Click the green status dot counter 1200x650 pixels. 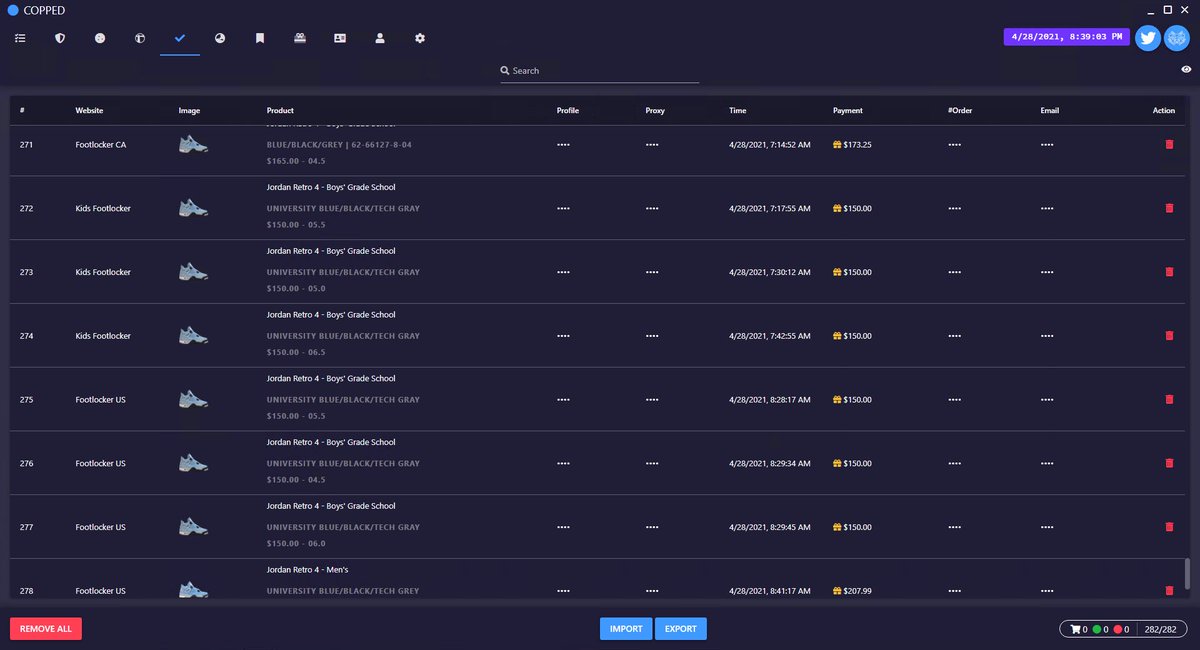(x=1097, y=629)
